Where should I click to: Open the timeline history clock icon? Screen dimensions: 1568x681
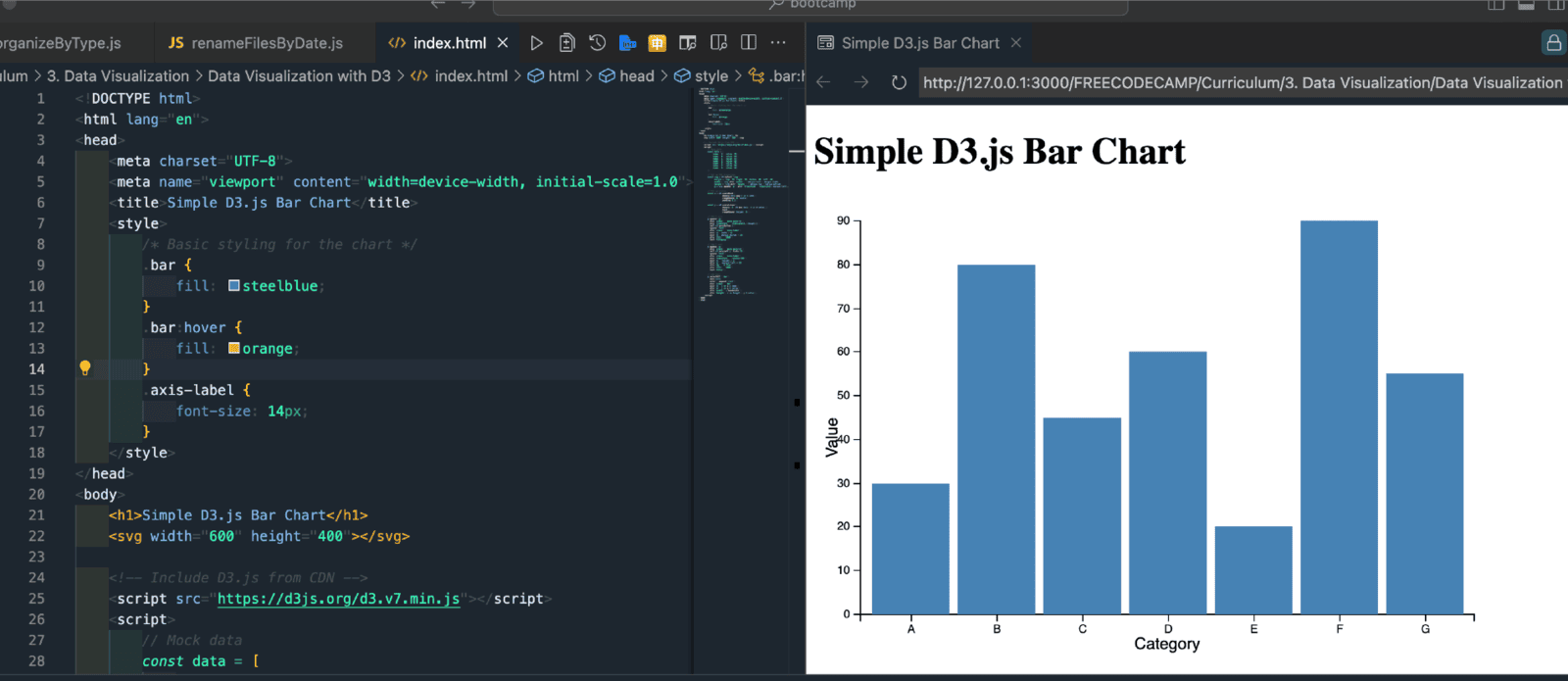coord(597,43)
